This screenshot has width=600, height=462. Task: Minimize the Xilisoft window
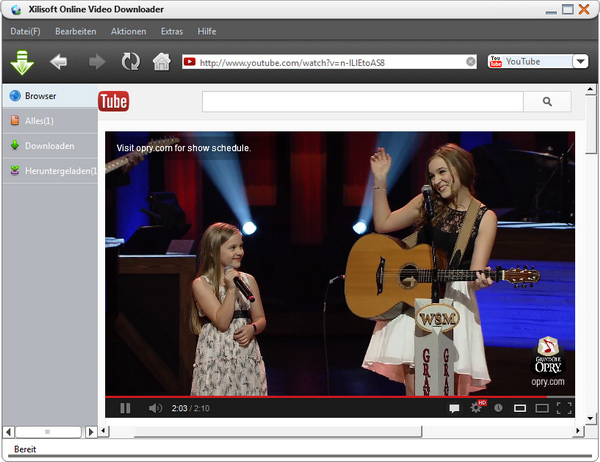coord(551,10)
